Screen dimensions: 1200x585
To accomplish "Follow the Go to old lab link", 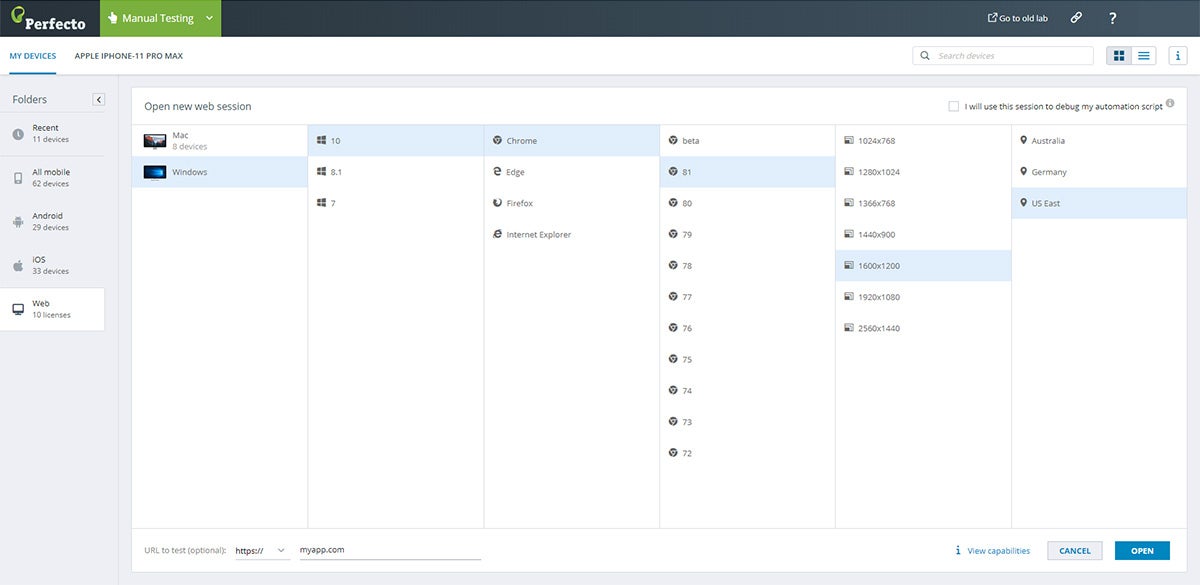I will (1017, 17).
